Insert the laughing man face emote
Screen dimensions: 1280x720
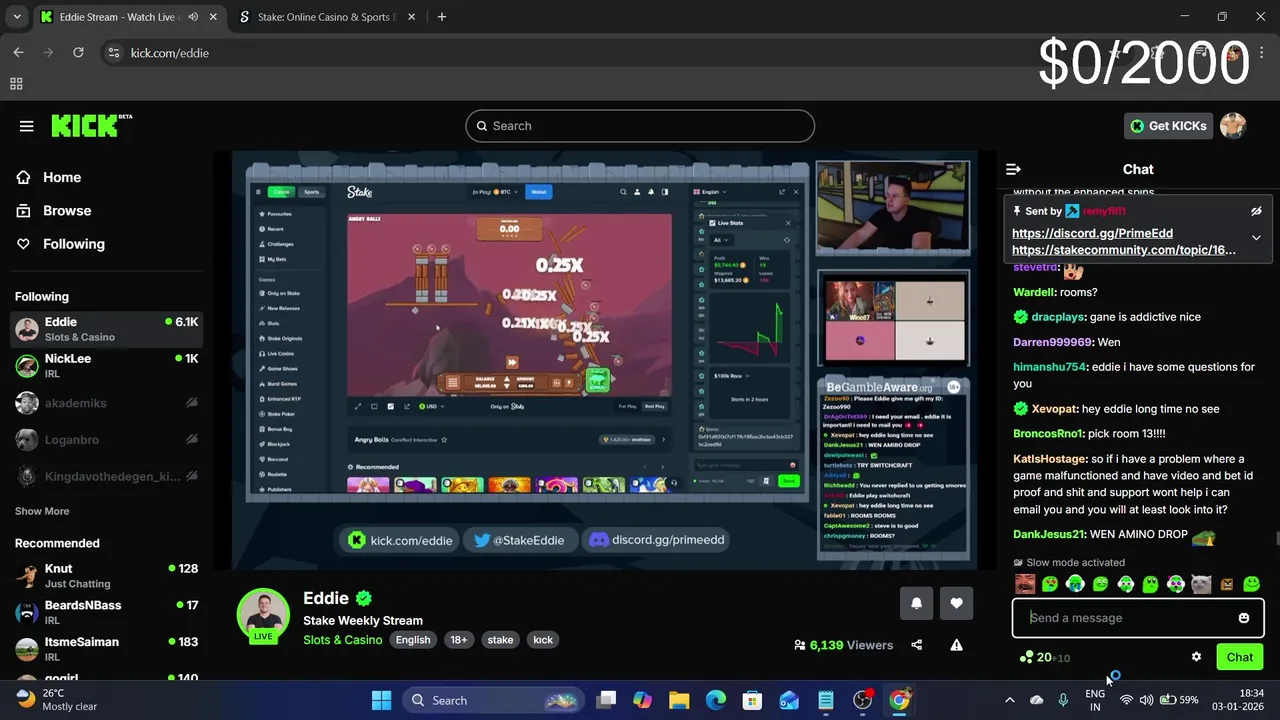click(1025, 584)
